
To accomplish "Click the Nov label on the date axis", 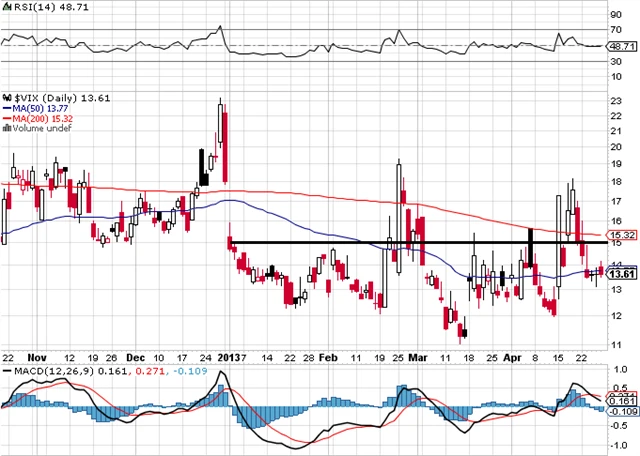I will coord(38,357).
